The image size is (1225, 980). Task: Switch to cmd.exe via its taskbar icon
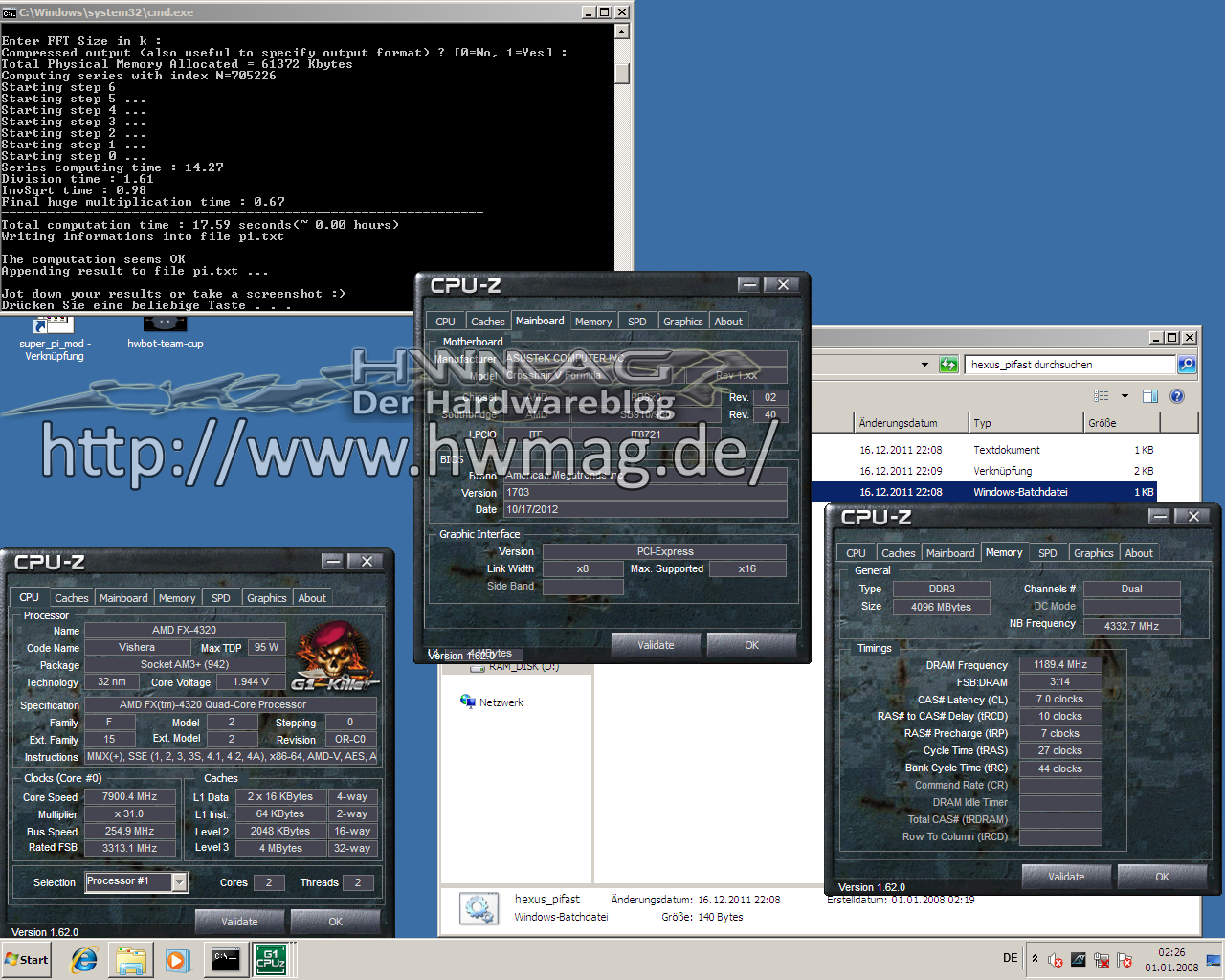pos(226,960)
